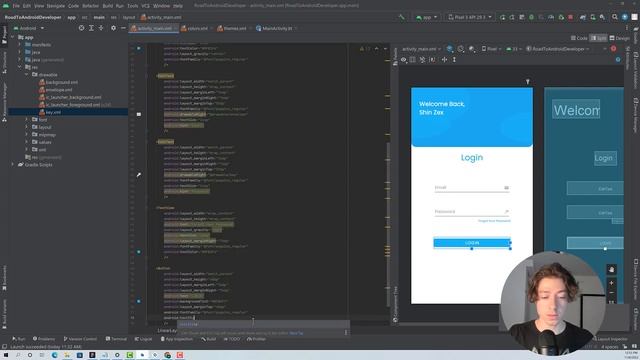Open the Build menu
Image resolution: width=640 pixels, height=360 pixels.
[x=107, y=6]
